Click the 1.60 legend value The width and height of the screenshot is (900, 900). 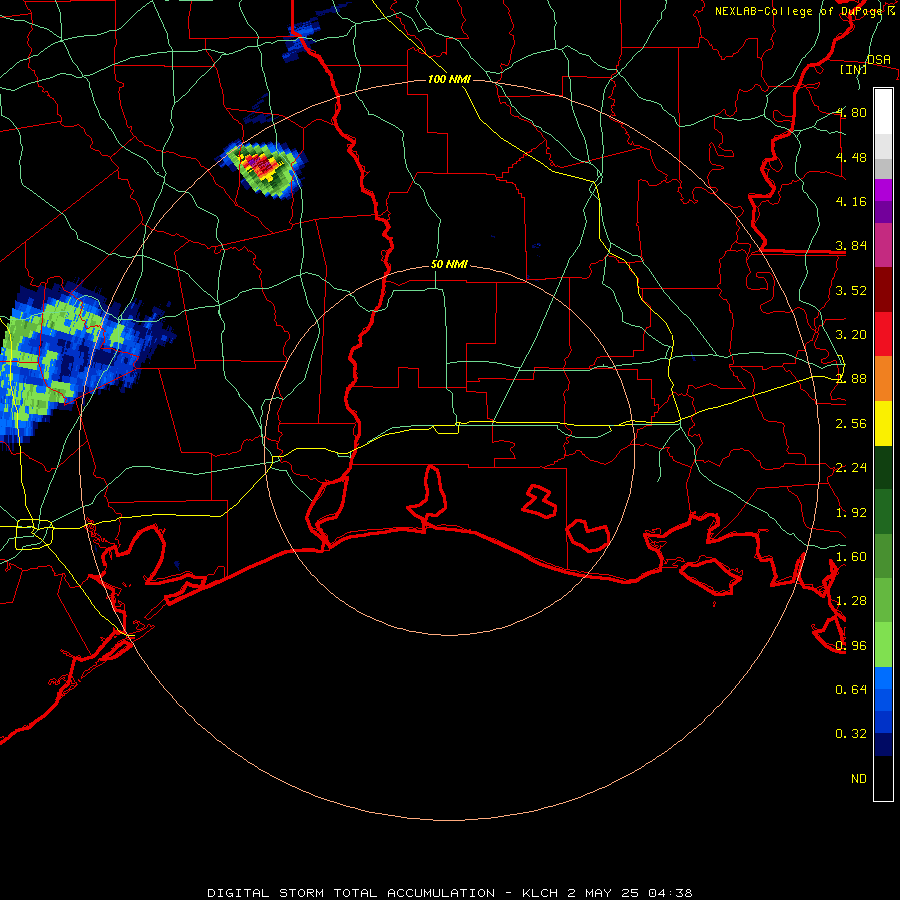pos(852,557)
